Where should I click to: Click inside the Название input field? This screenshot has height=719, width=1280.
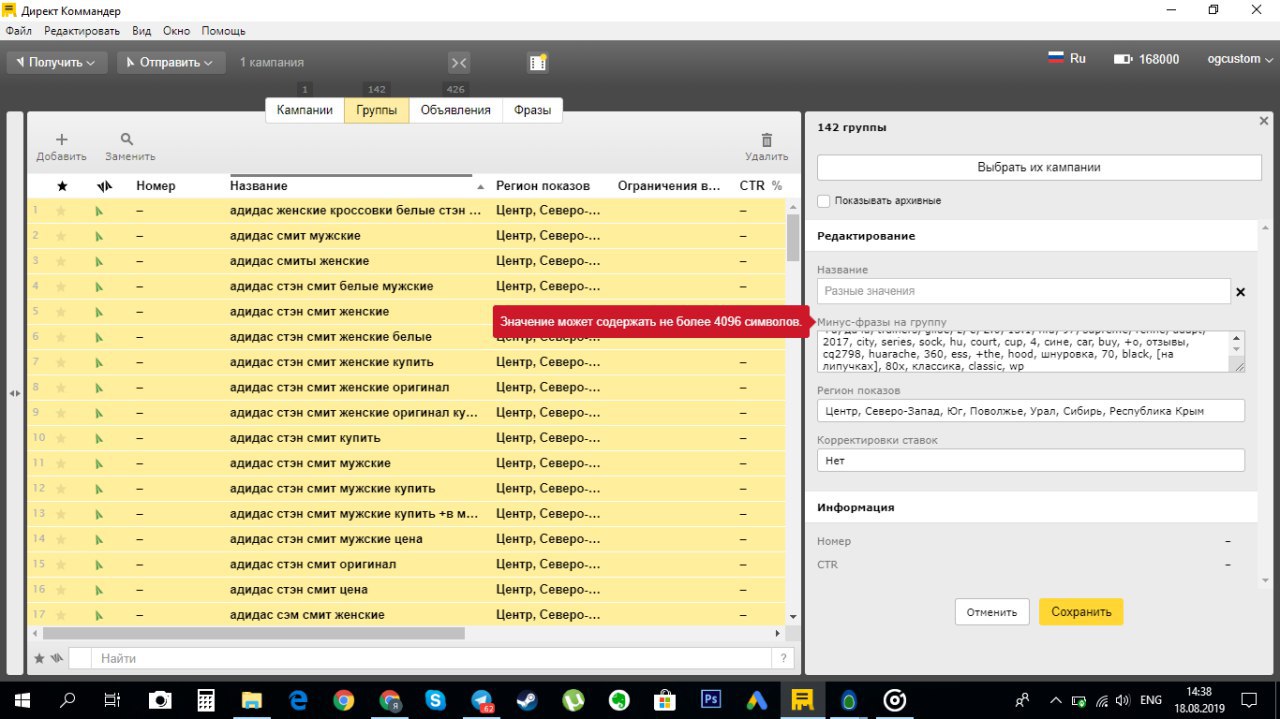click(x=1023, y=291)
